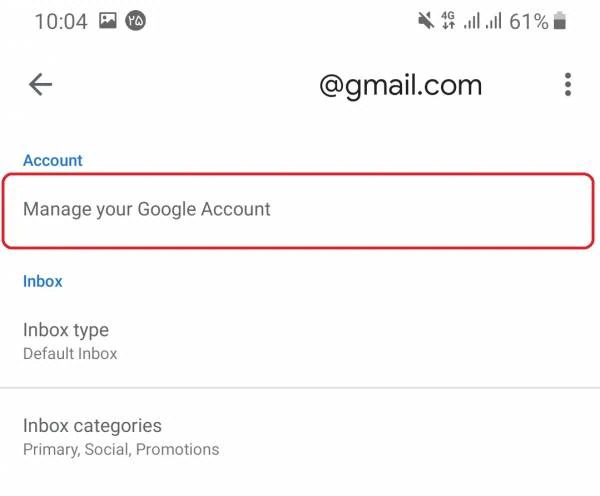
Task: Open Manage your Google Account
Action: 298,210
